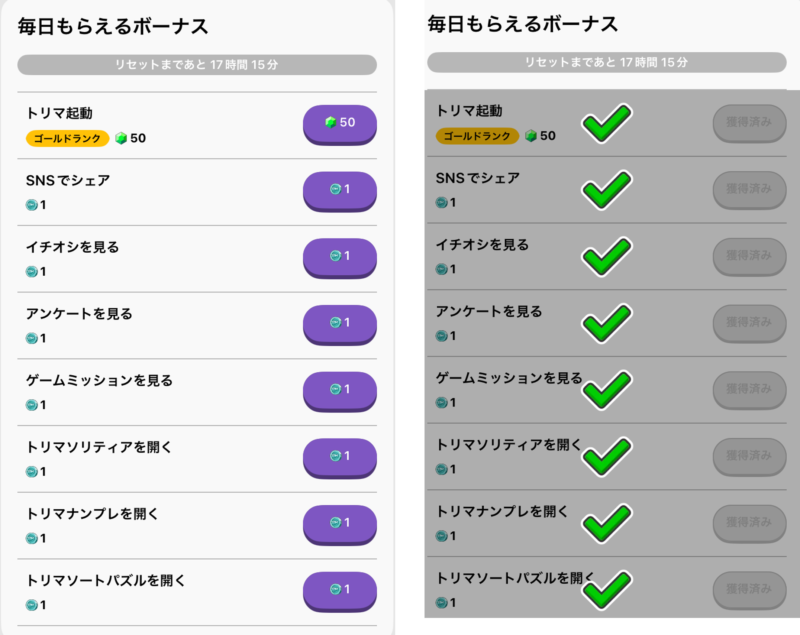Claim the トリマナンプレを開く 1 coin button
Viewport: 800px width, 635px height.
340,525
